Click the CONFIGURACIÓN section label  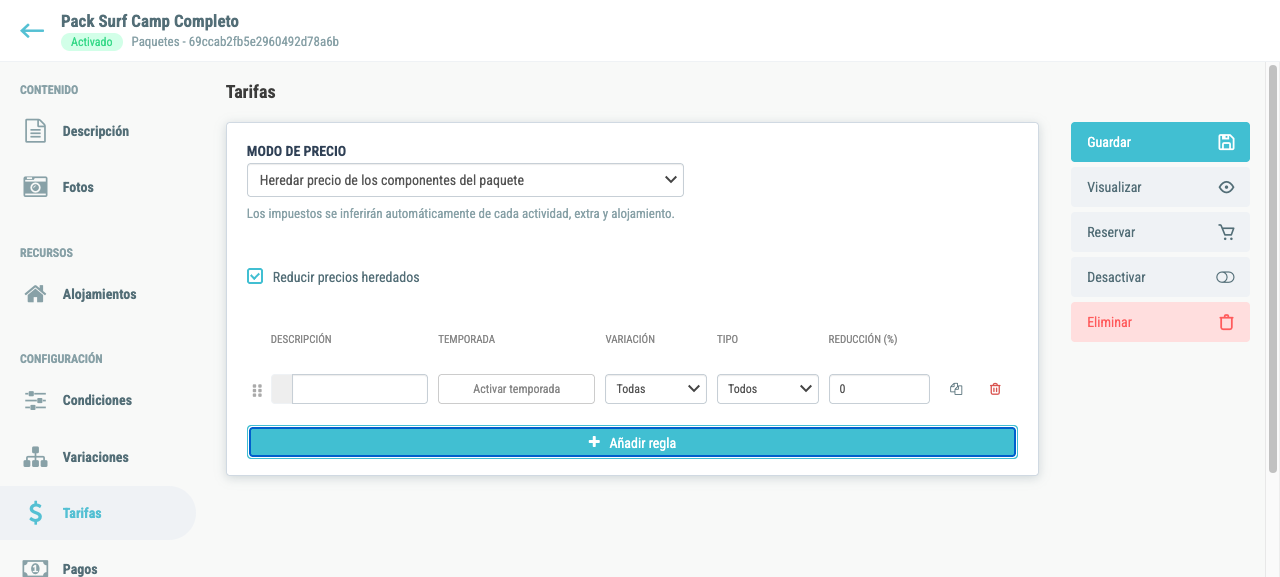click(62, 358)
